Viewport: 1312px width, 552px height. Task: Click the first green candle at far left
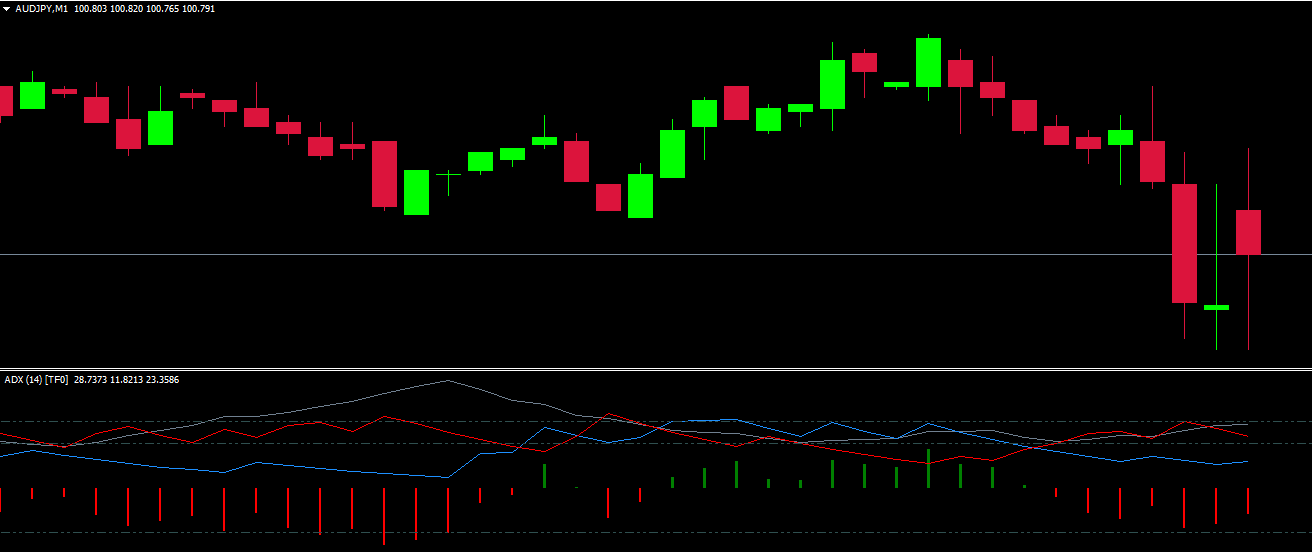click(x=32, y=95)
